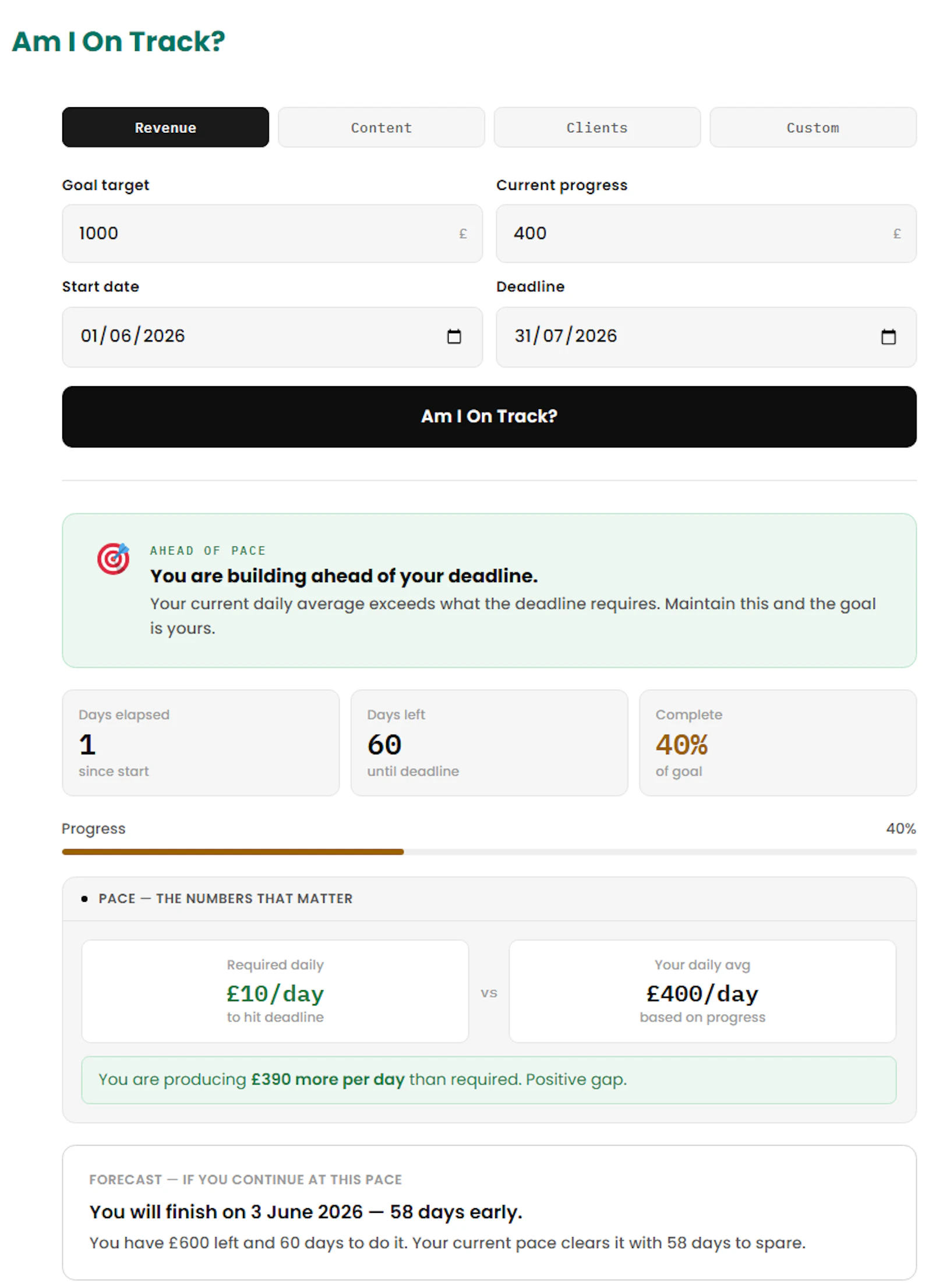Click the Goal target label
The image size is (932, 1288).
105,185
